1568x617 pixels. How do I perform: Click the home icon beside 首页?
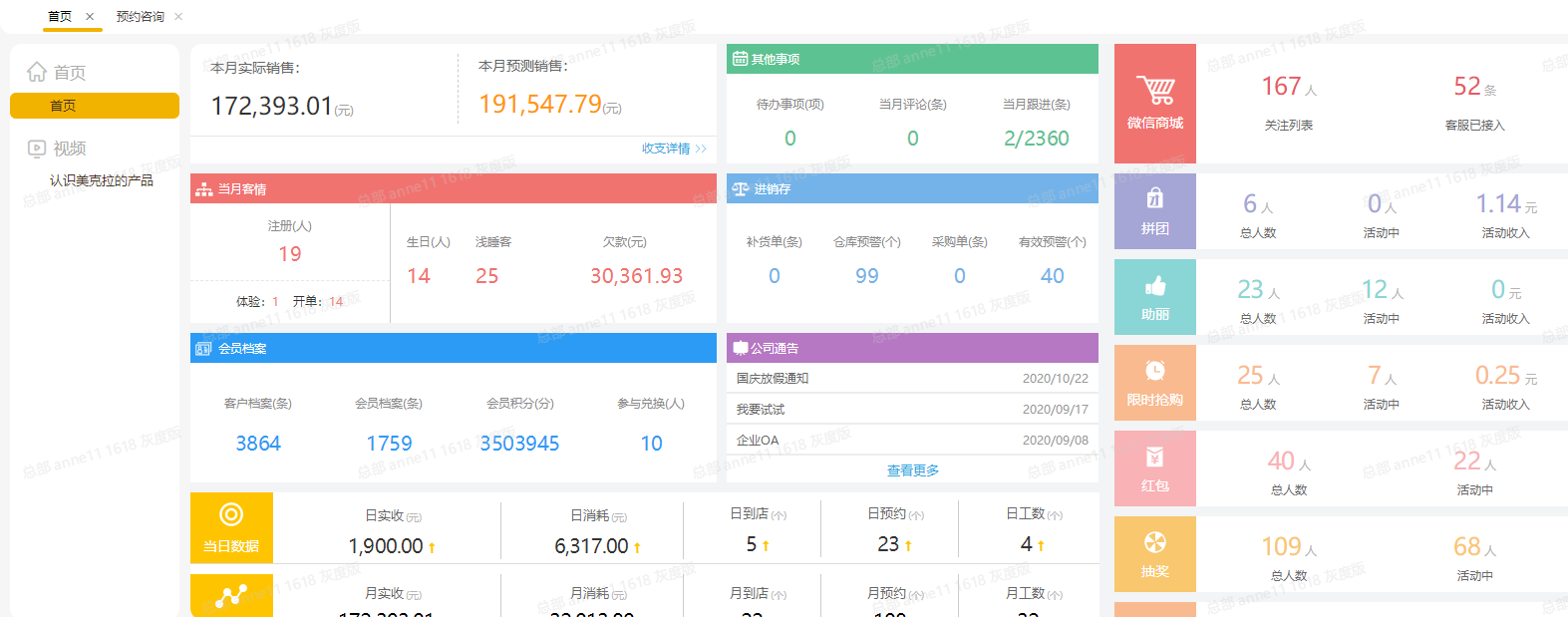point(37,72)
